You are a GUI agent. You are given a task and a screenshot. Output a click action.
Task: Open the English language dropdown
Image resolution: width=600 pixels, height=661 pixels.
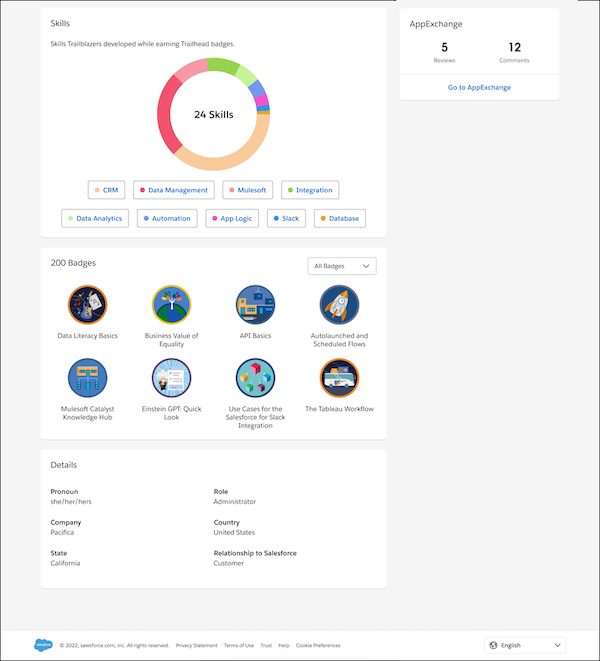[525, 645]
